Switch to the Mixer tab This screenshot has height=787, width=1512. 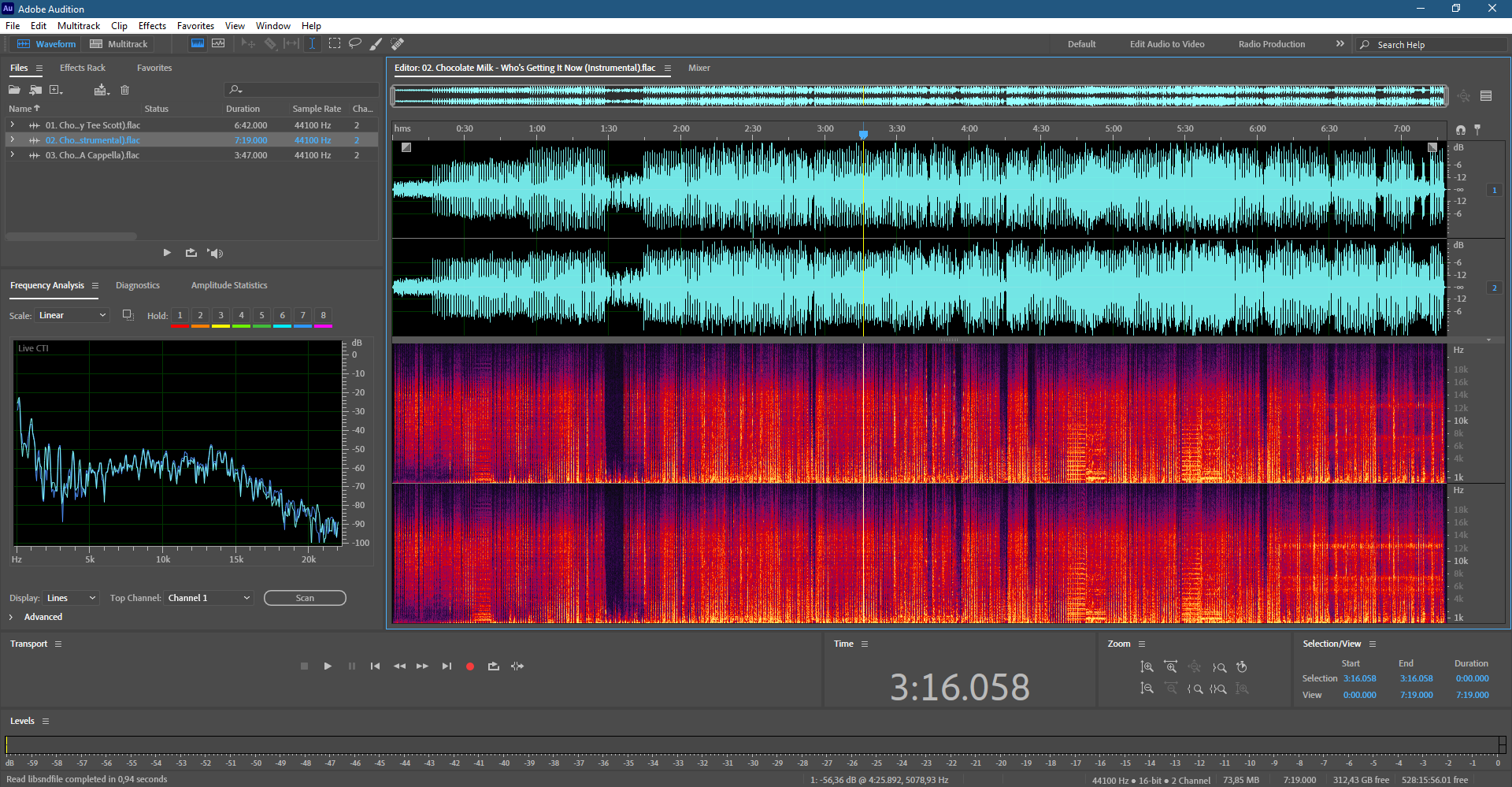coord(699,68)
